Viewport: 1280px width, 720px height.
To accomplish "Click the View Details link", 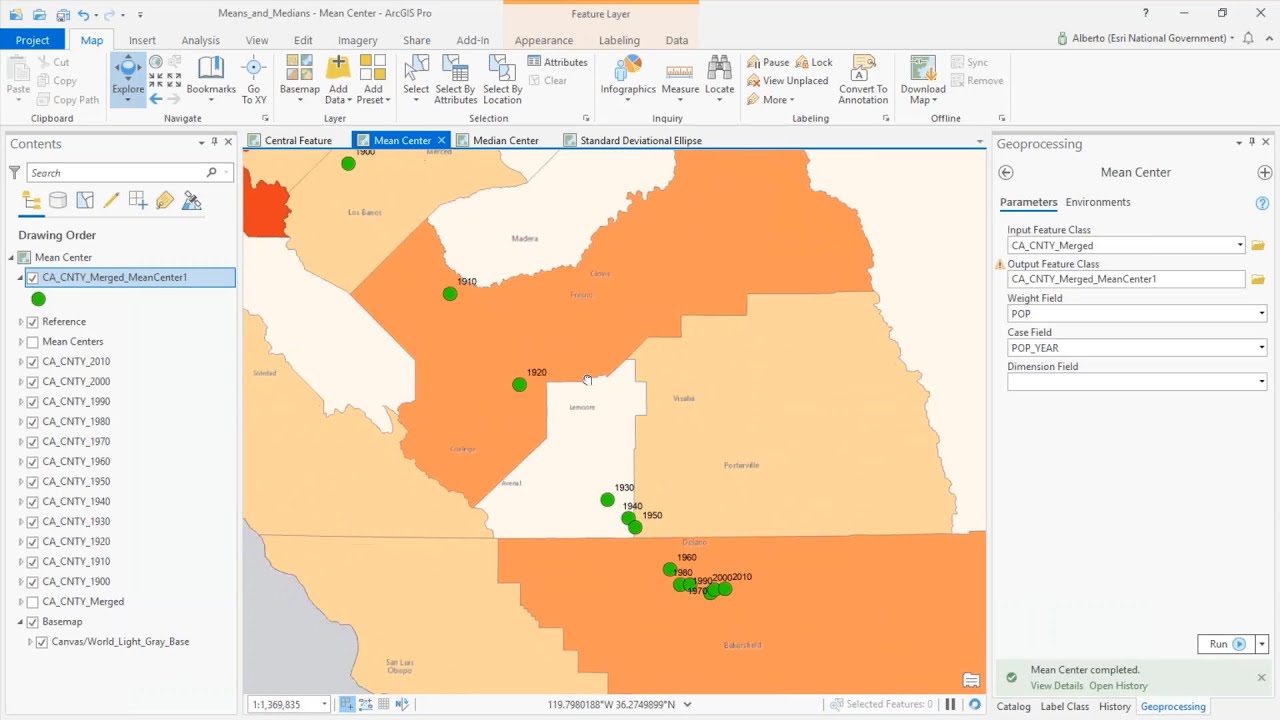I will coord(1057,686).
